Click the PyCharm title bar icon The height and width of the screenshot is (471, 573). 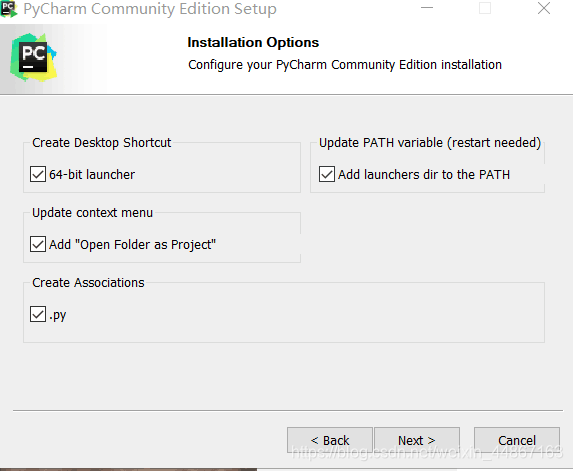9,9
